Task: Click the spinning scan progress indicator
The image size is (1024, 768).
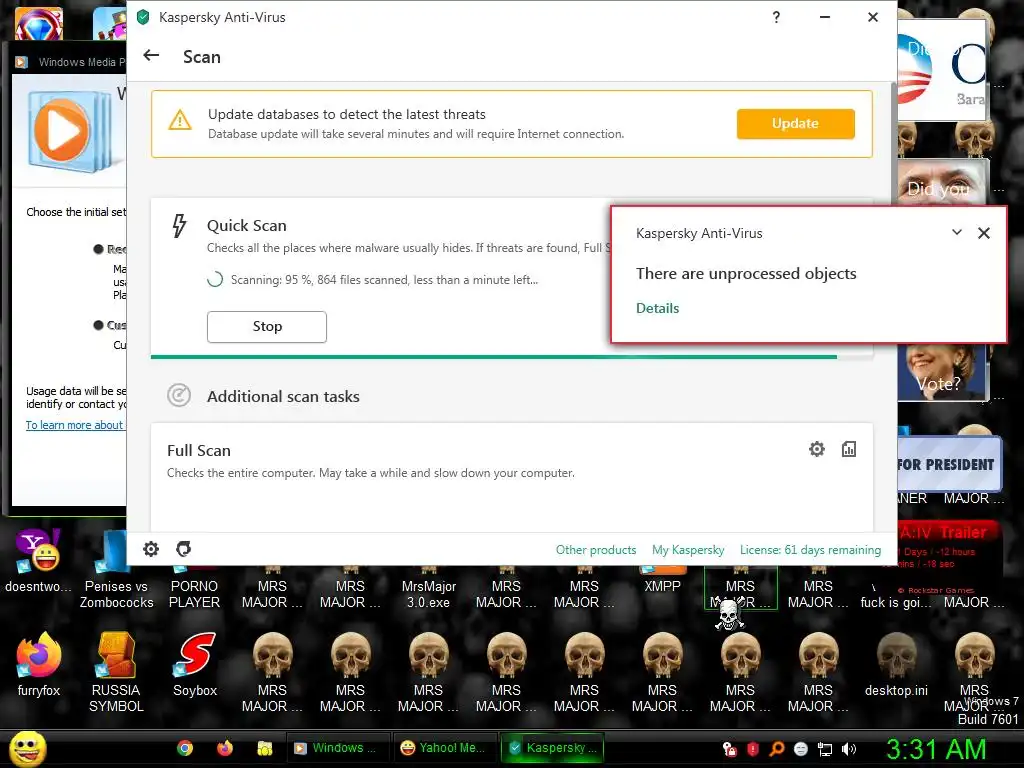Action: click(x=215, y=280)
